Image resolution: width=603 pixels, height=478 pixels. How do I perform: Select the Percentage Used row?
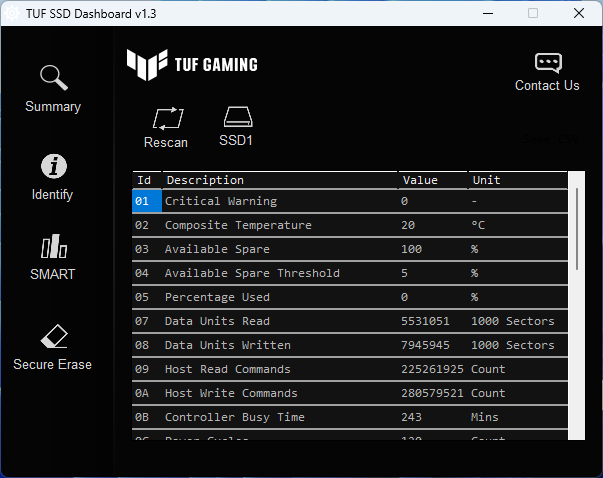[x=350, y=297]
